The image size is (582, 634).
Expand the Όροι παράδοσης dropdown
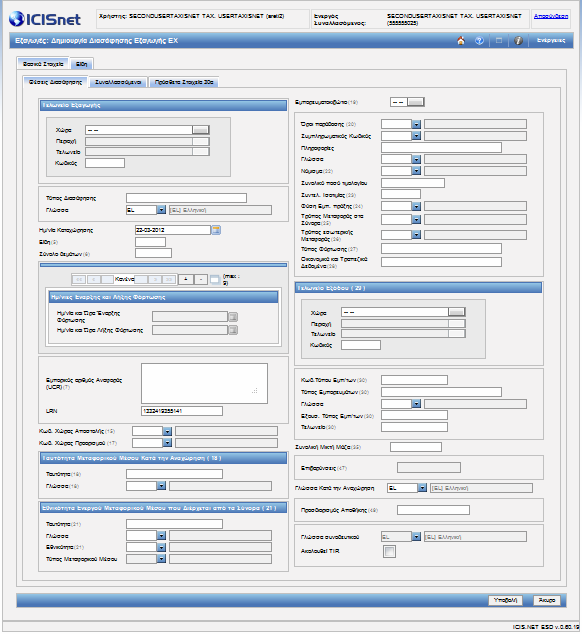416,124
